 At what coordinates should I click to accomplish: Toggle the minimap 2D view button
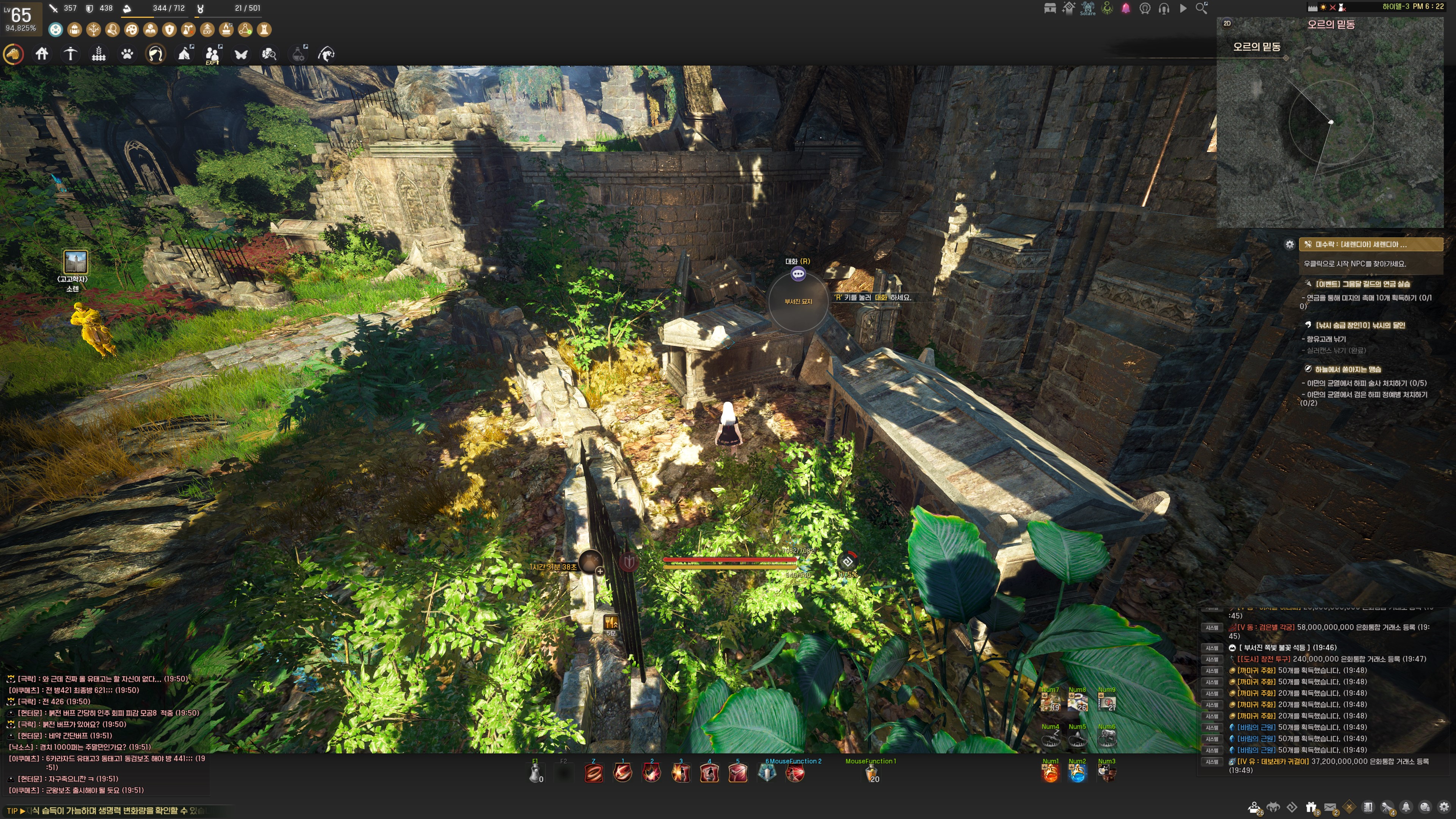click(x=1227, y=23)
